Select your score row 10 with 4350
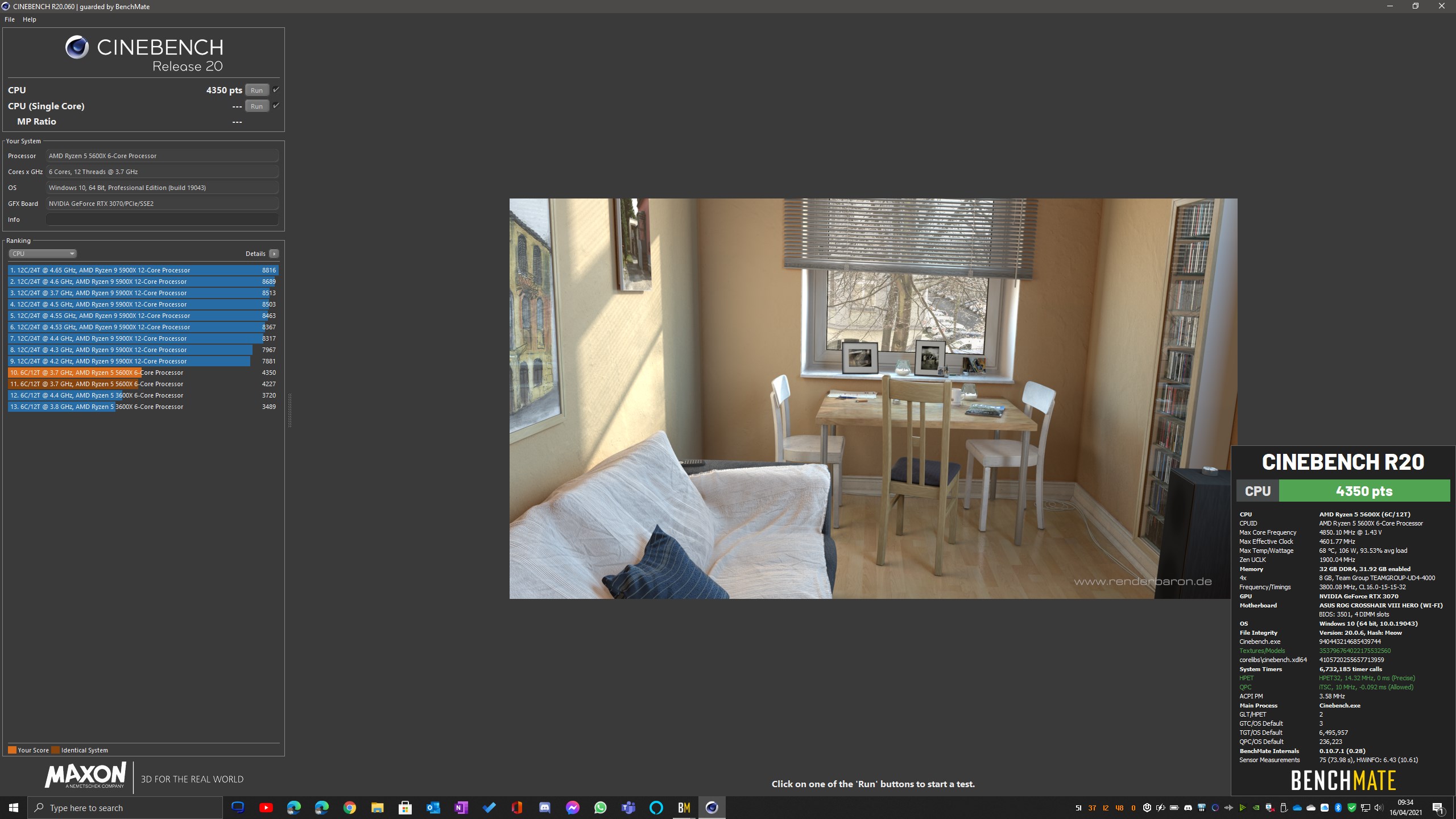The height and width of the screenshot is (819, 1456). click(x=143, y=373)
